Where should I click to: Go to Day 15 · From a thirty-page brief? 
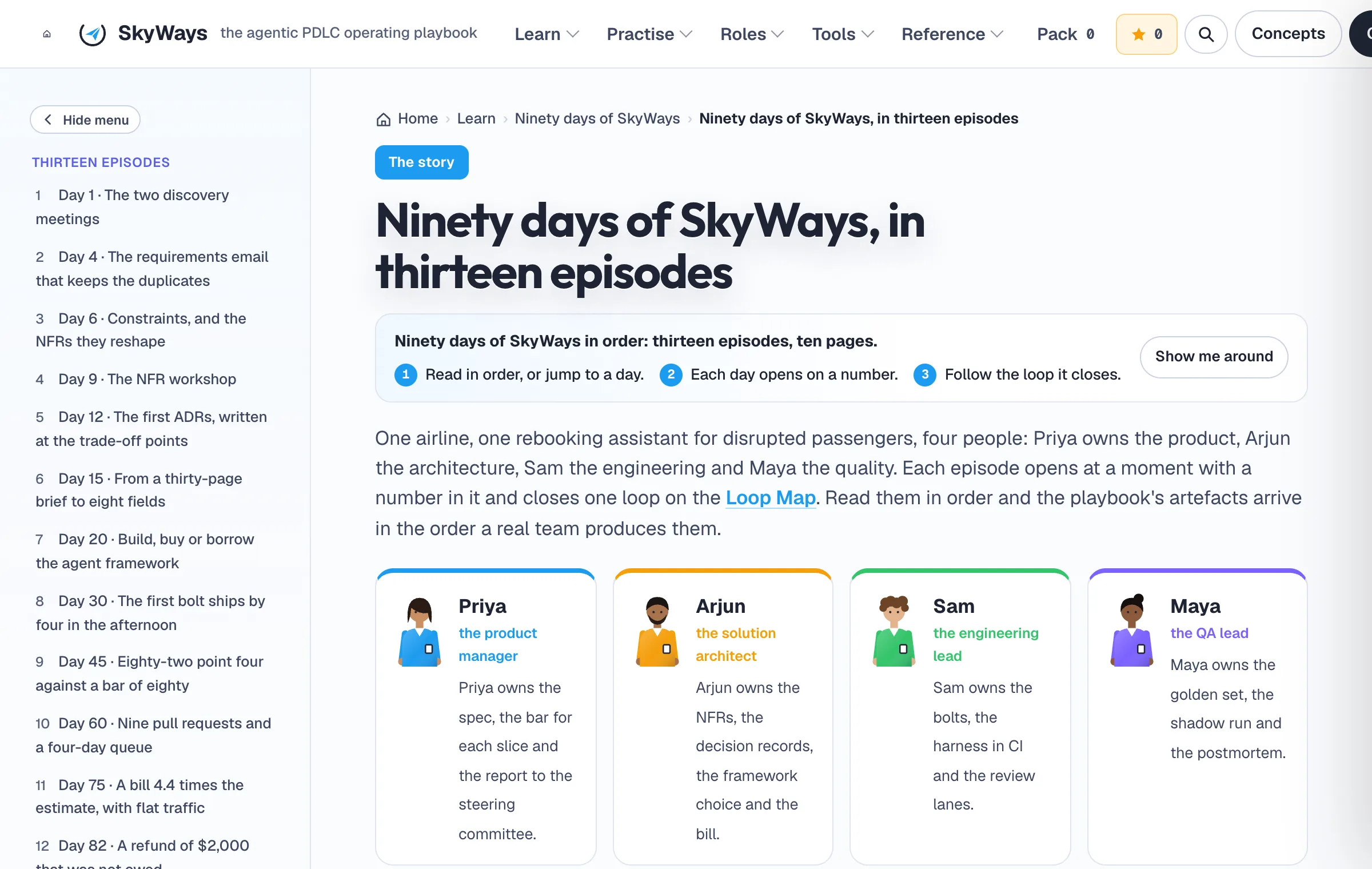click(154, 490)
